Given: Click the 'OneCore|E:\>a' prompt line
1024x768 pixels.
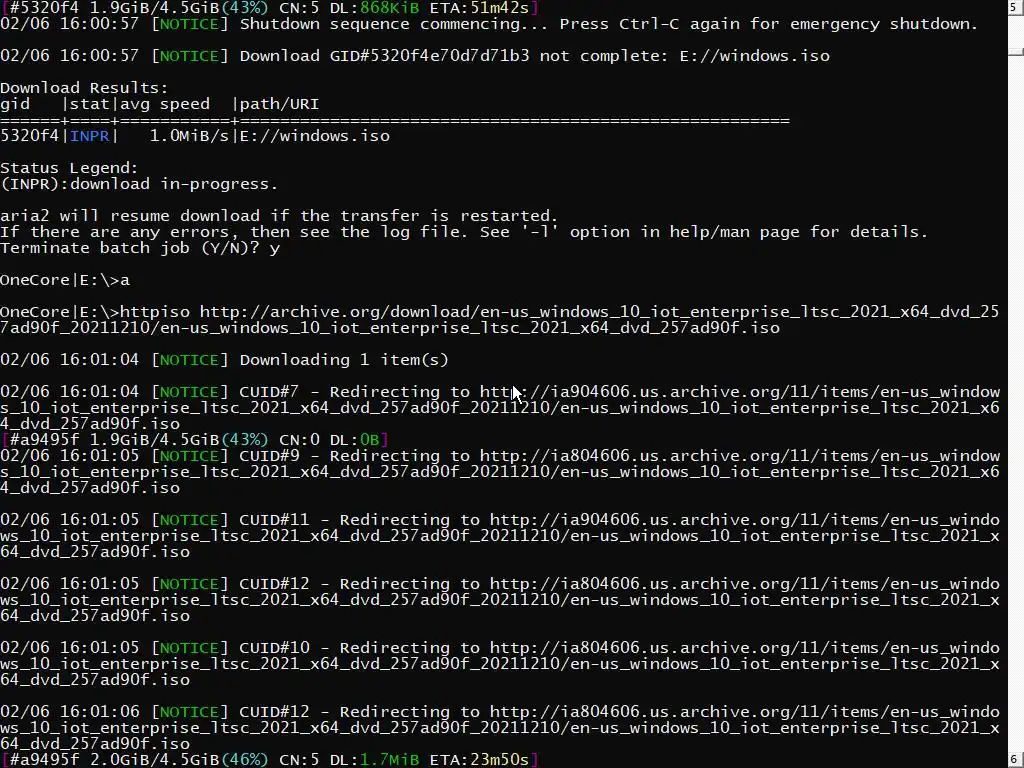Looking at the screenshot, I should tap(65, 280).
